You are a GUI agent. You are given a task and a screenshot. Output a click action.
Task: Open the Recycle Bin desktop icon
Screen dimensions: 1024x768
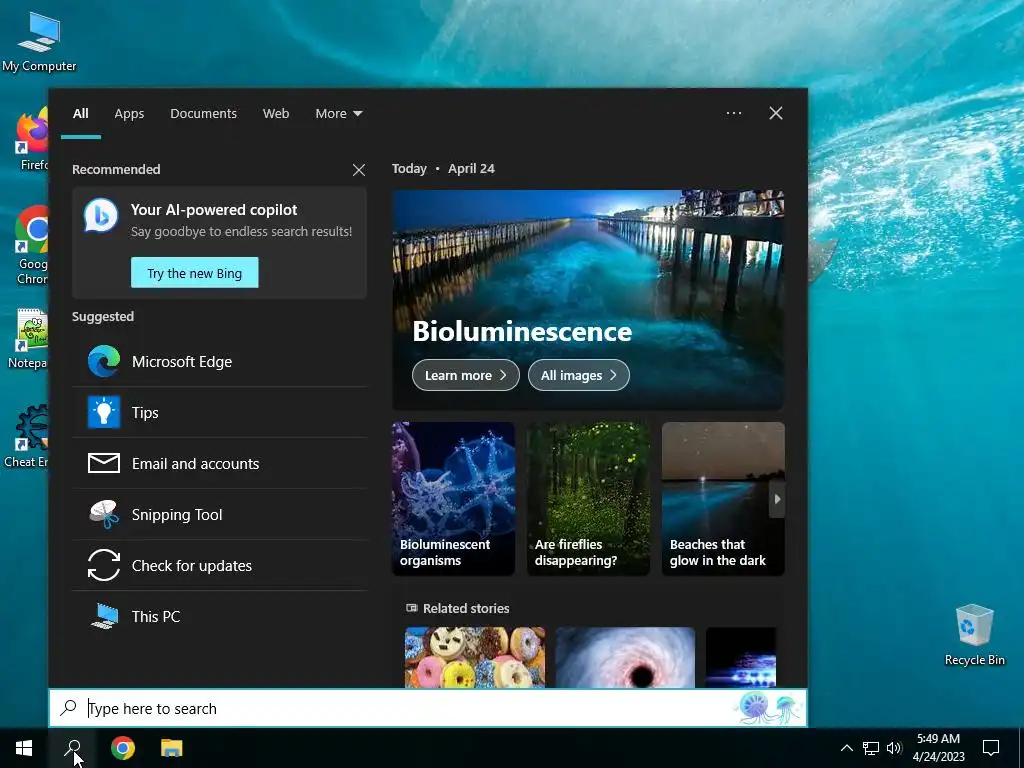[974, 634]
